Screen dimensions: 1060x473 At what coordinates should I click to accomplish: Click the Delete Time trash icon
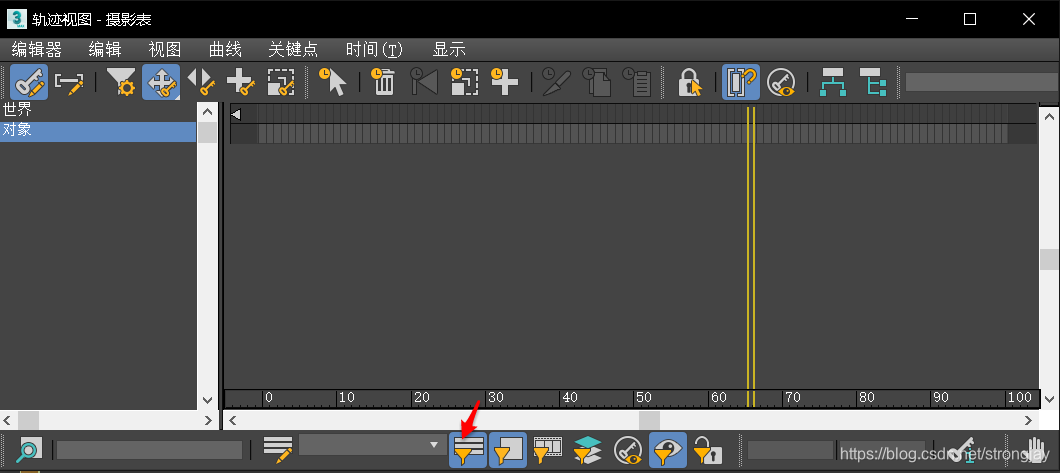(x=383, y=82)
